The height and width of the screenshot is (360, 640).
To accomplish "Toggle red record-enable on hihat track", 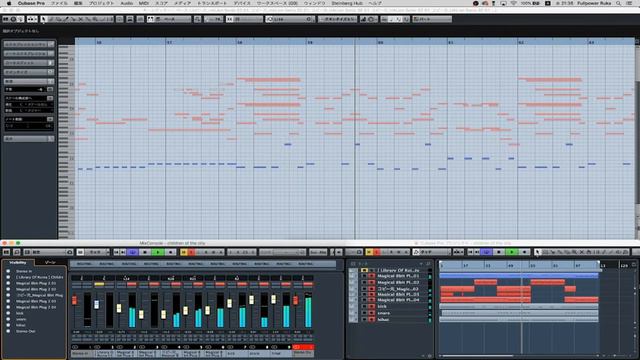I will pyautogui.click(x=371, y=320).
